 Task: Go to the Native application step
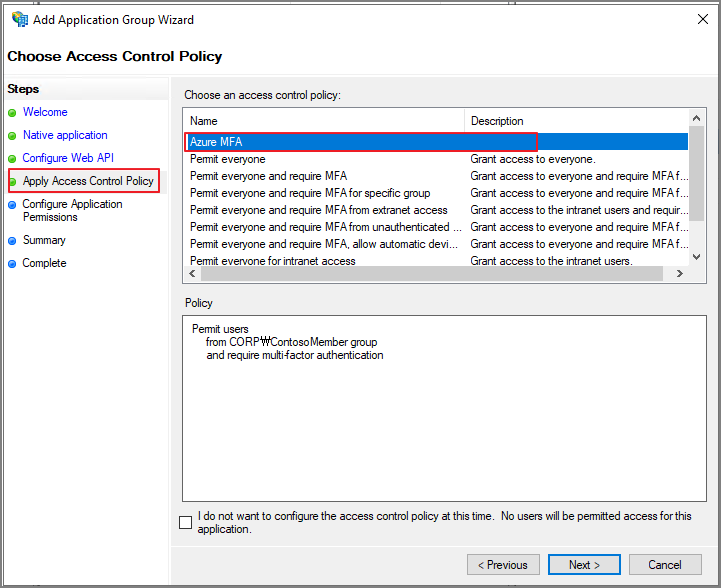click(65, 135)
